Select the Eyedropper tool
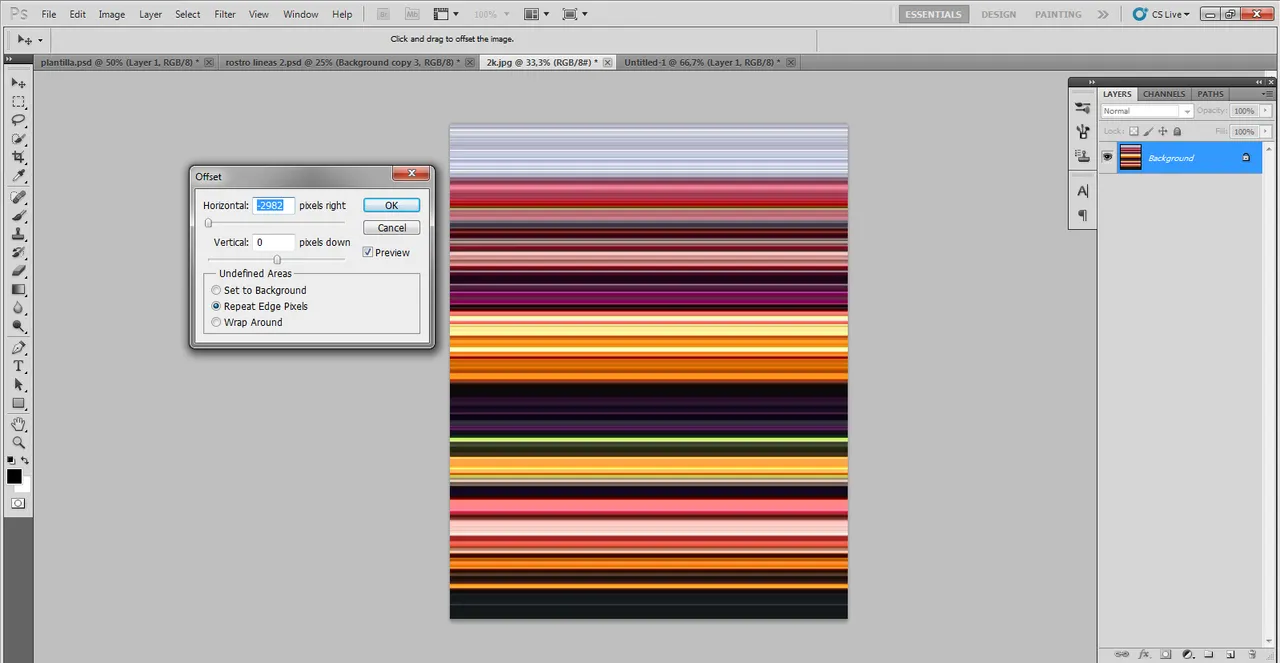 pyautogui.click(x=18, y=177)
